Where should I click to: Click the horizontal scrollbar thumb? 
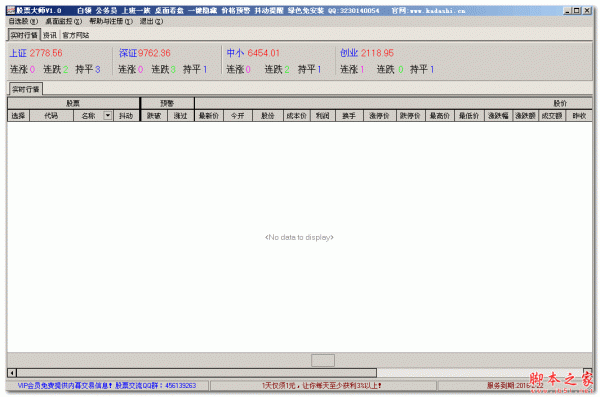197,372
